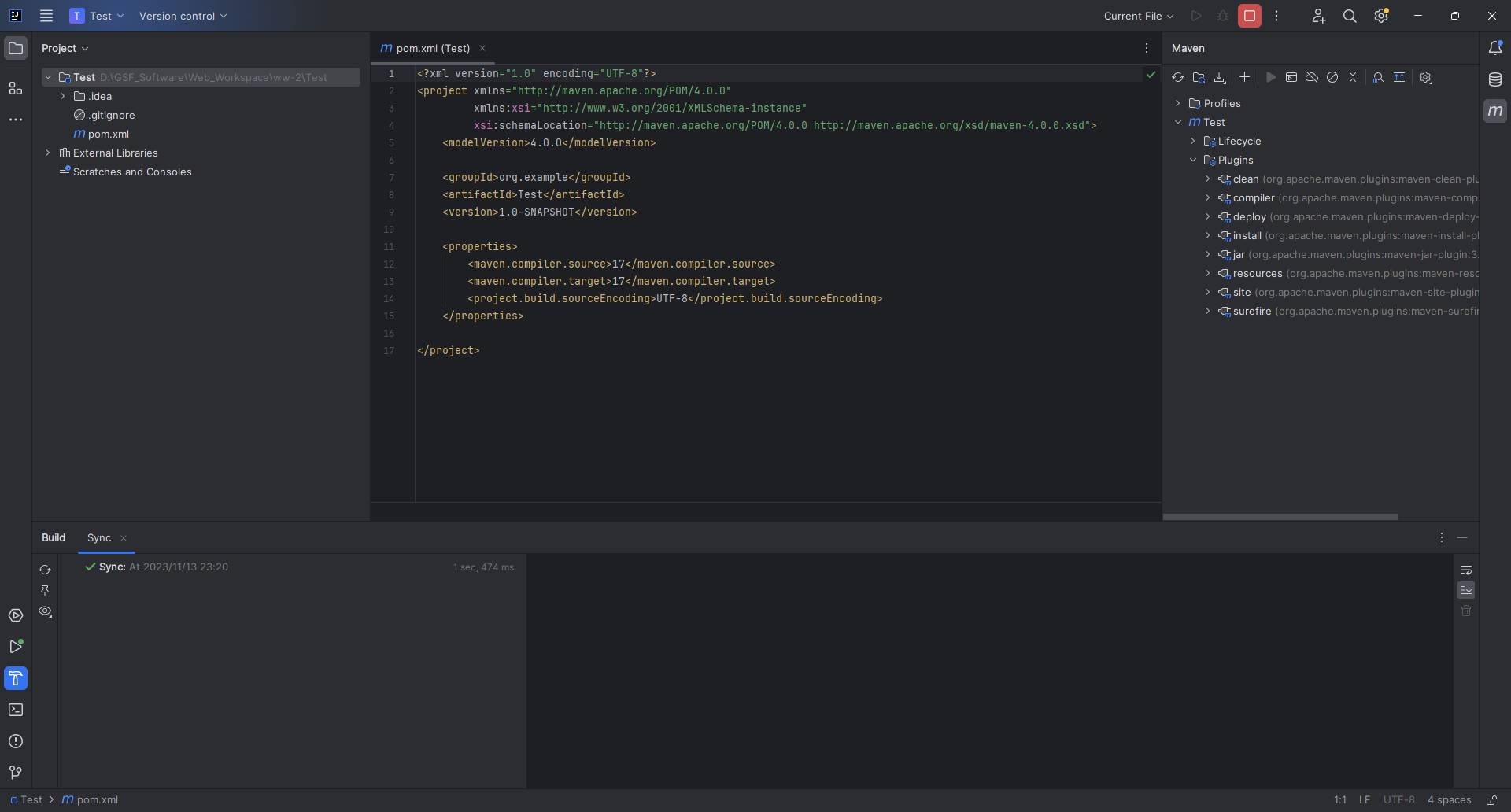
Task: Toggle pin tab in Build panel
Action: (x=45, y=590)
